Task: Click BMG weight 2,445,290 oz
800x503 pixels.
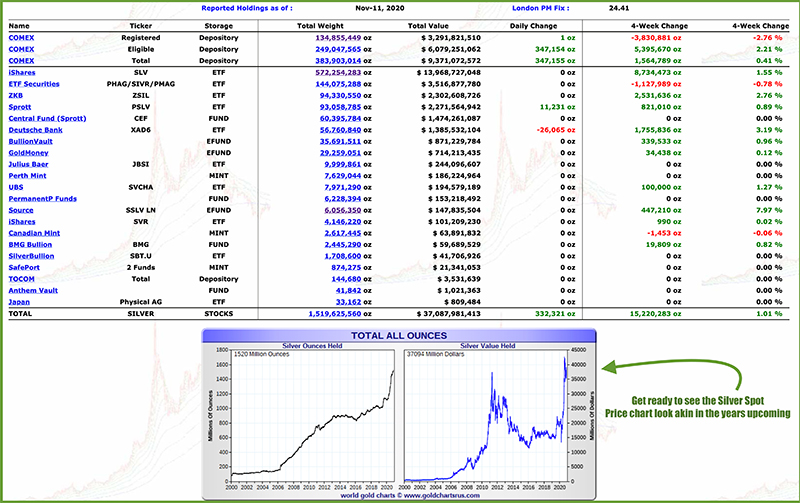Action: pyautogui.click(x=343, y=245)
